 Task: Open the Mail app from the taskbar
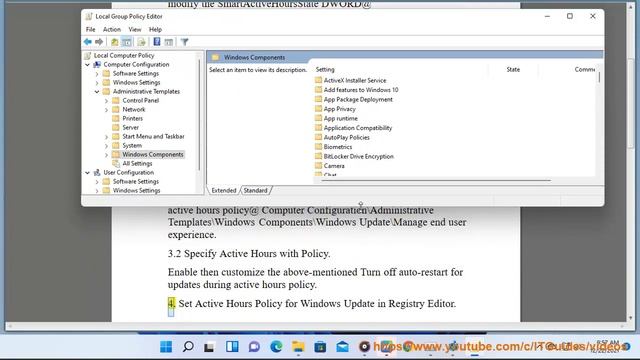342,347
